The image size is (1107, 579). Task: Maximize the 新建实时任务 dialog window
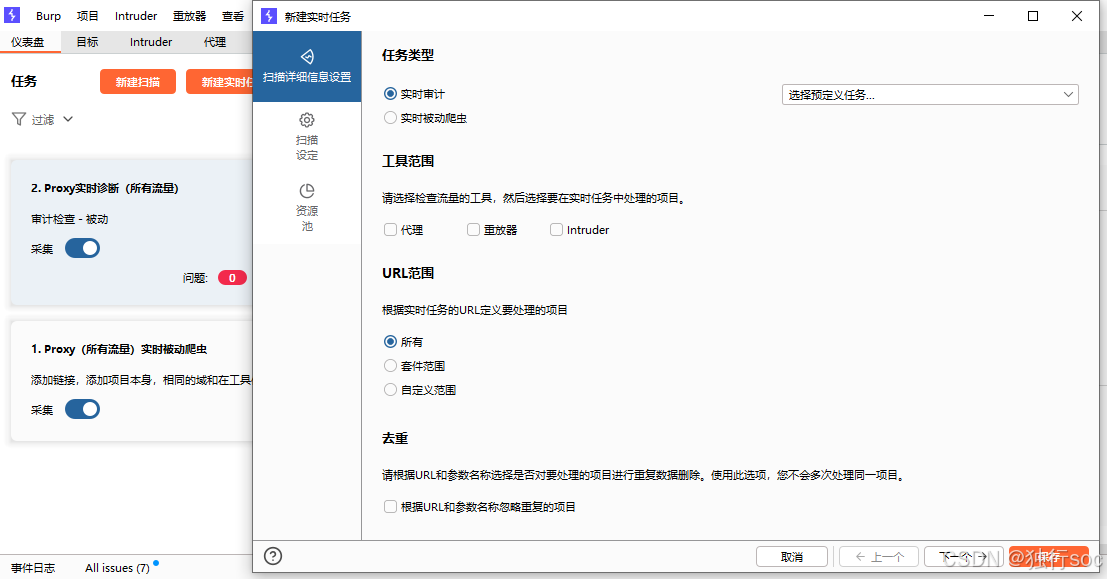point(1033,16)
